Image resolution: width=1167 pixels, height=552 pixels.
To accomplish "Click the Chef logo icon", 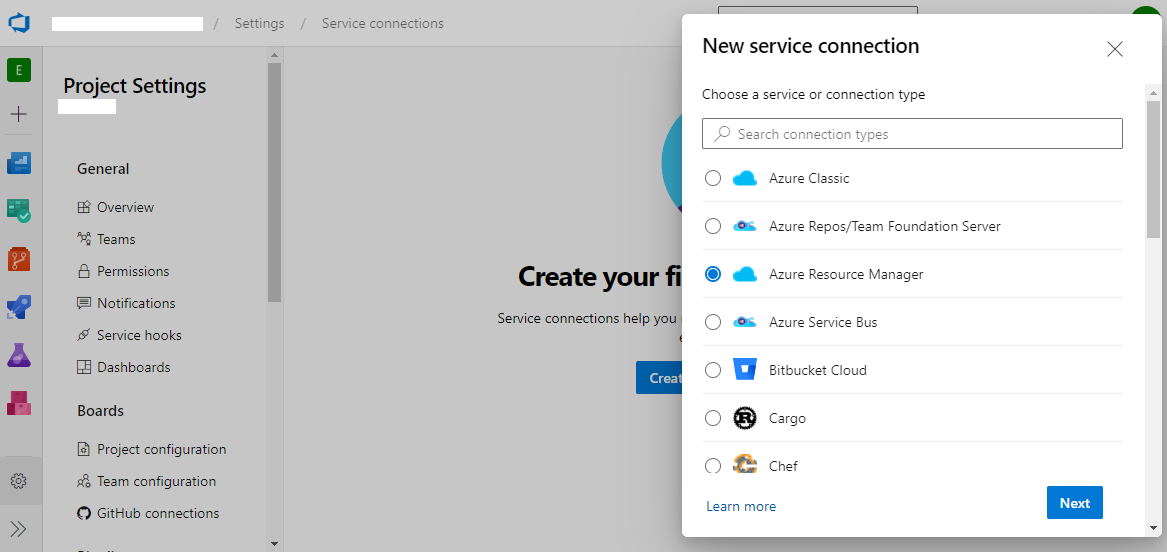I will click(744, 465).
